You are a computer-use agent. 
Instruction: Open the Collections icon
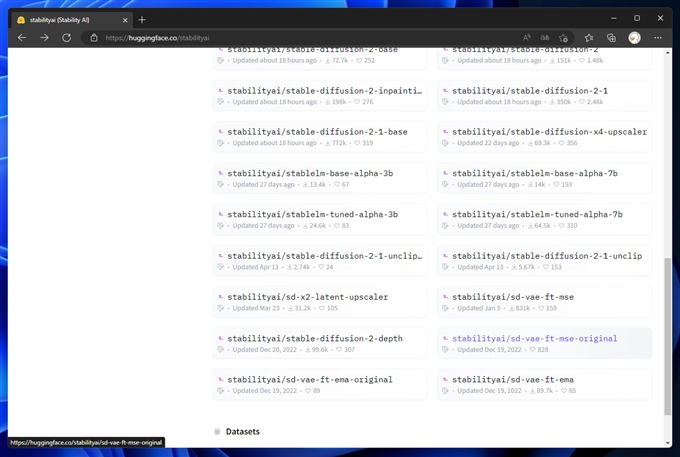pos(611,38)
